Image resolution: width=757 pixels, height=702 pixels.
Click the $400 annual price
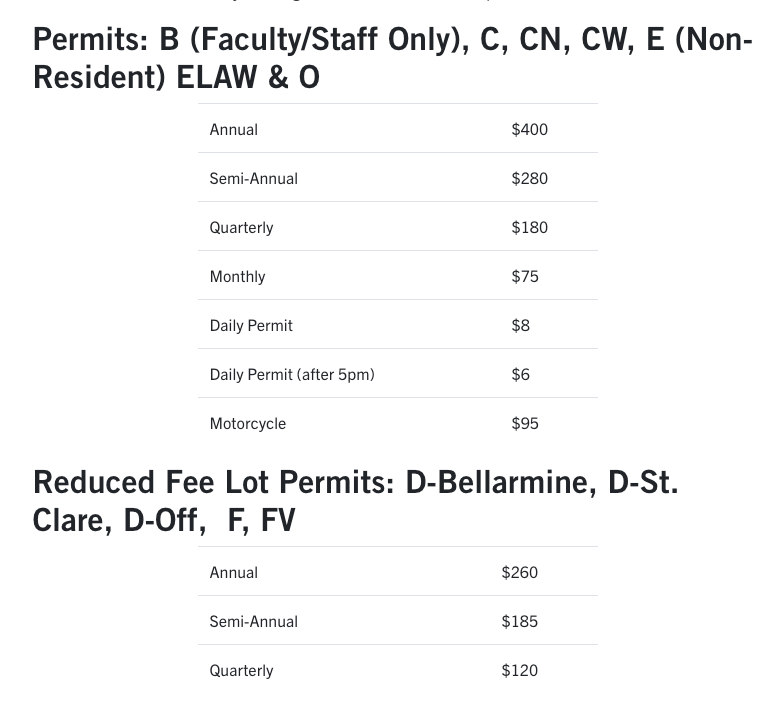[529, 129]
